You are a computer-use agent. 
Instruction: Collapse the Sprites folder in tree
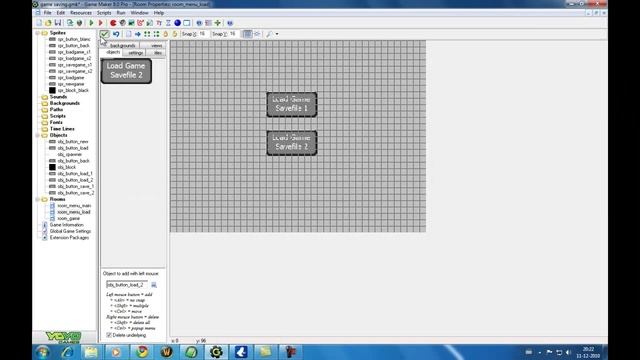(38, 33)
